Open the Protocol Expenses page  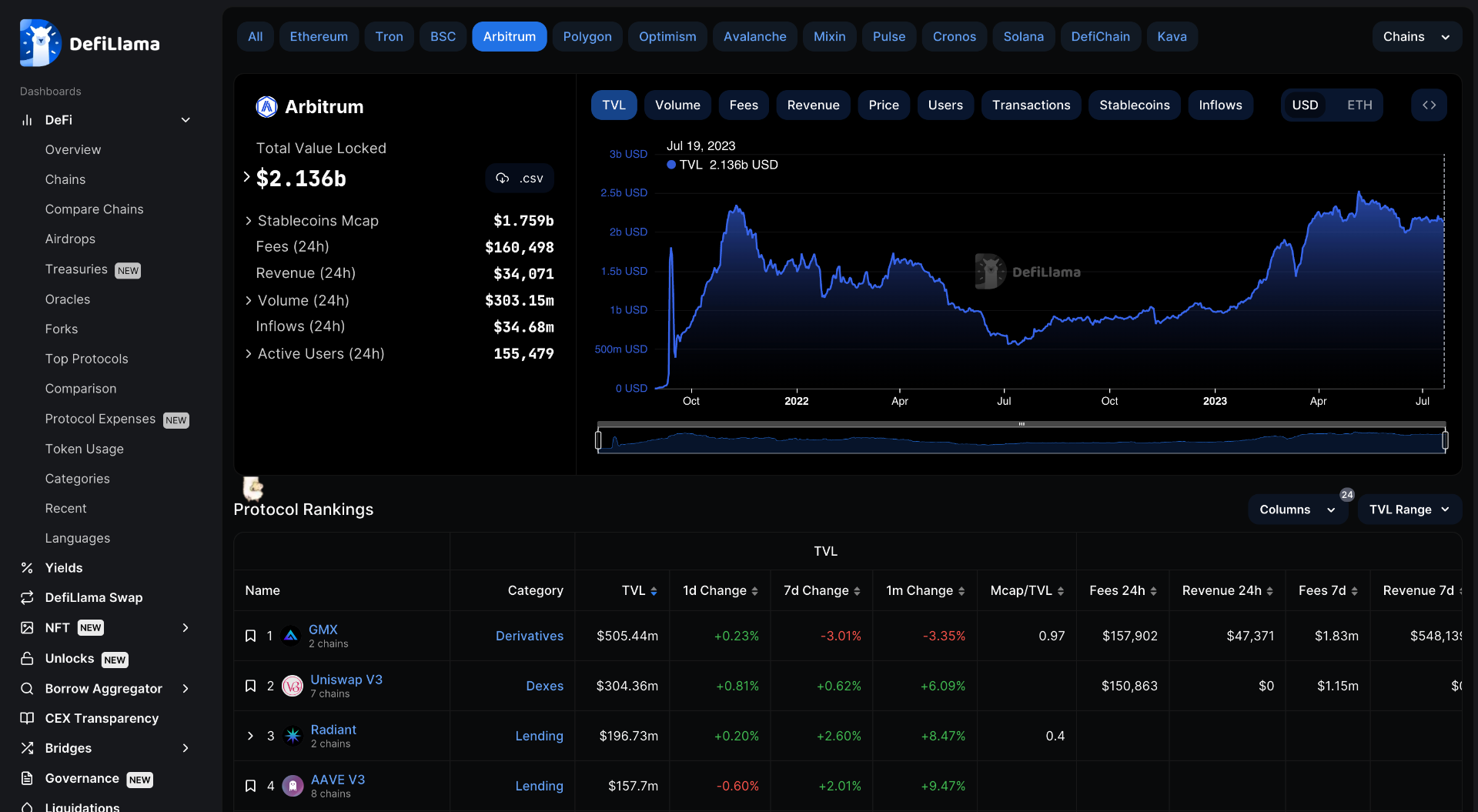tap(100, 419)
